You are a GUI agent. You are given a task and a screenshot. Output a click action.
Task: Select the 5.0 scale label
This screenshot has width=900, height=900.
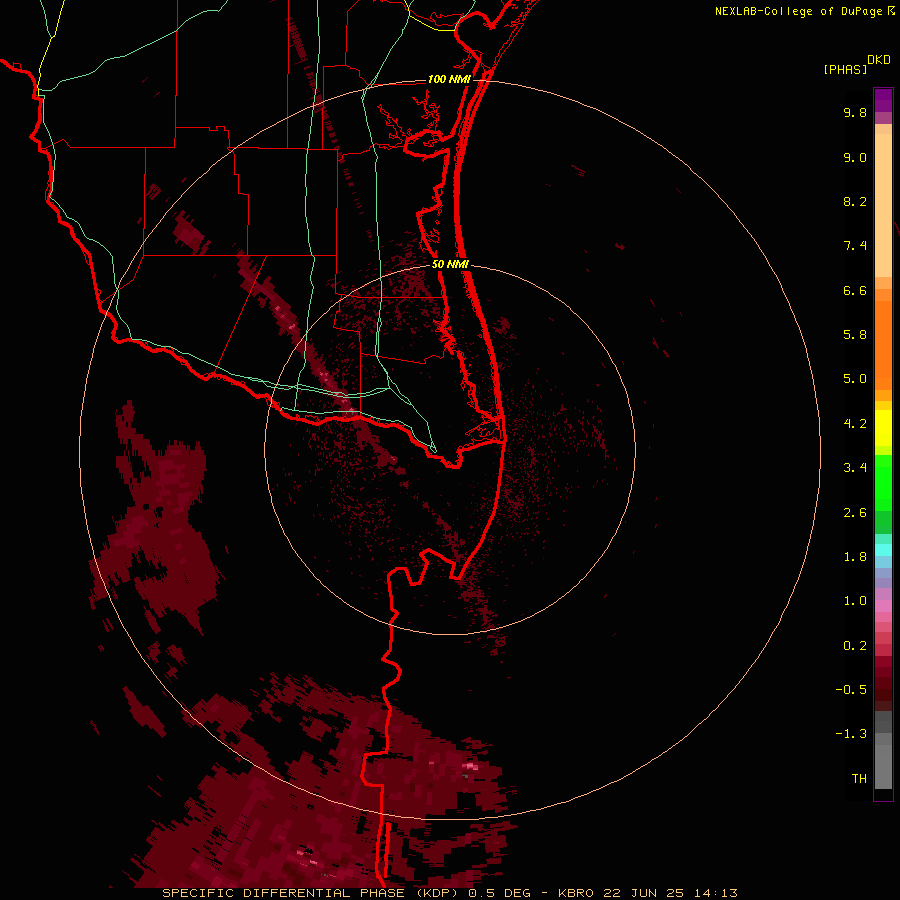click(855, 379)
